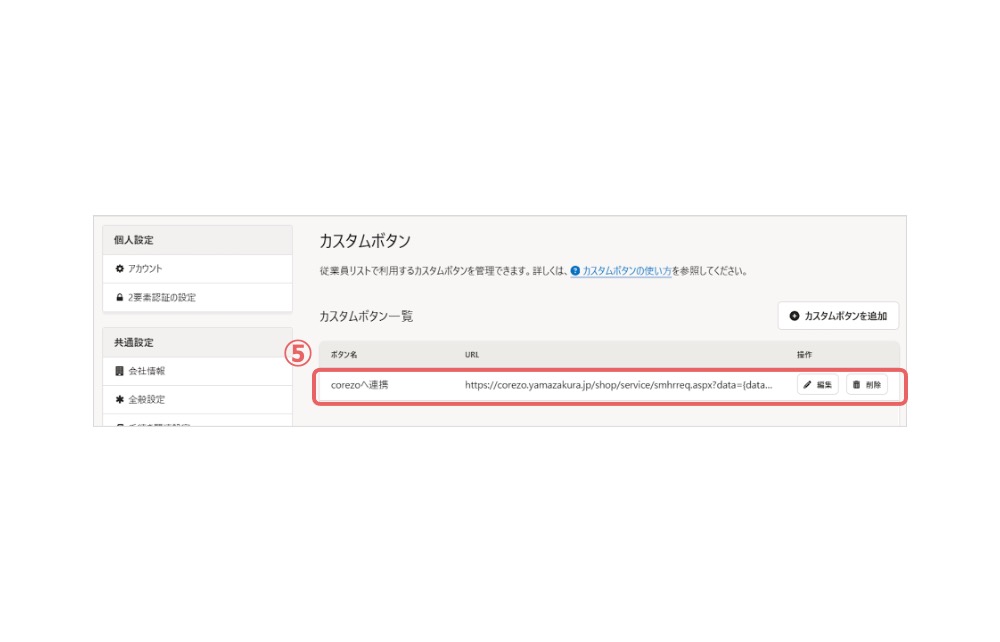Select the corezoへ連携 button name cell
The image size is (1000, 642).
pyautogui.click(x=359, y=385)
